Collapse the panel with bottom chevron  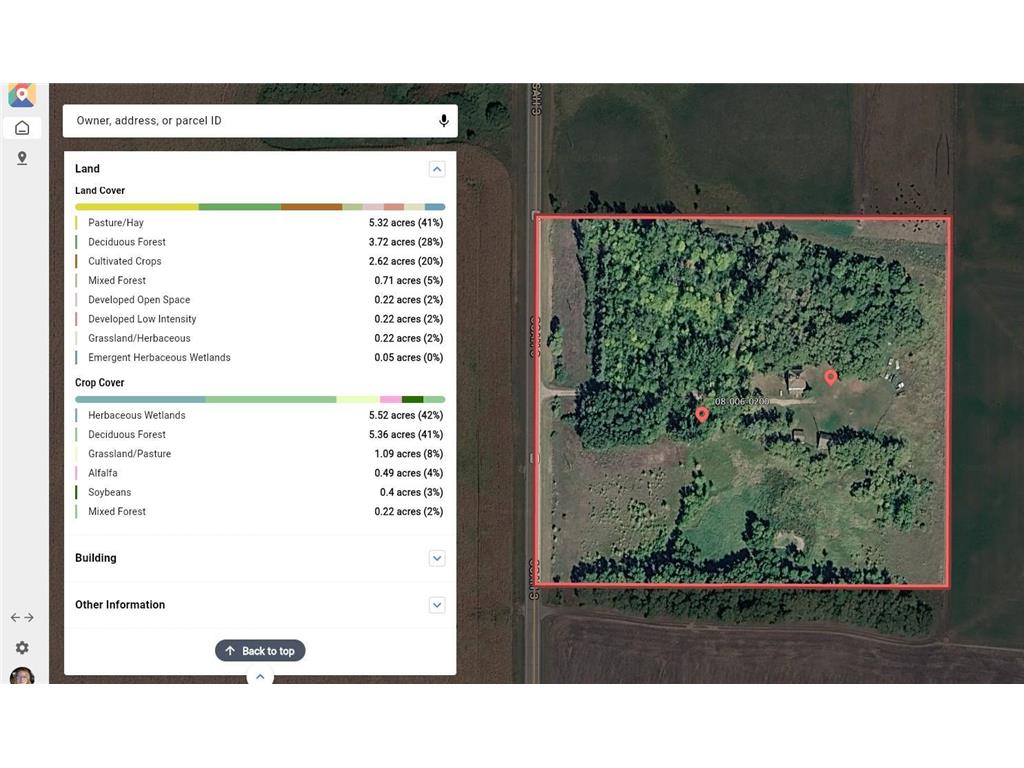pos(260,677)
